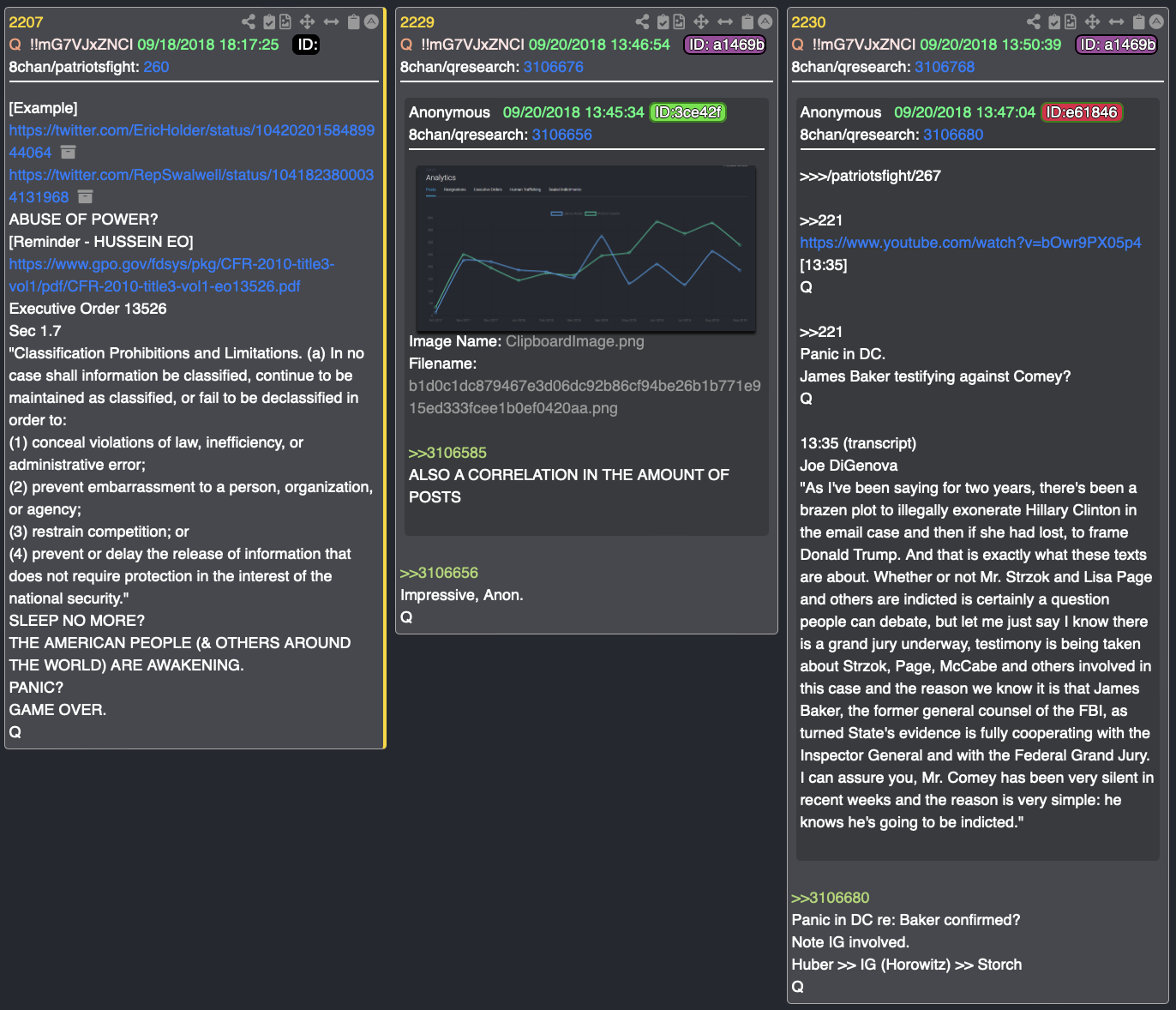Click the image-file icon on post 2207
This screenshot has height=1010, width=1176.
[285, 22]
